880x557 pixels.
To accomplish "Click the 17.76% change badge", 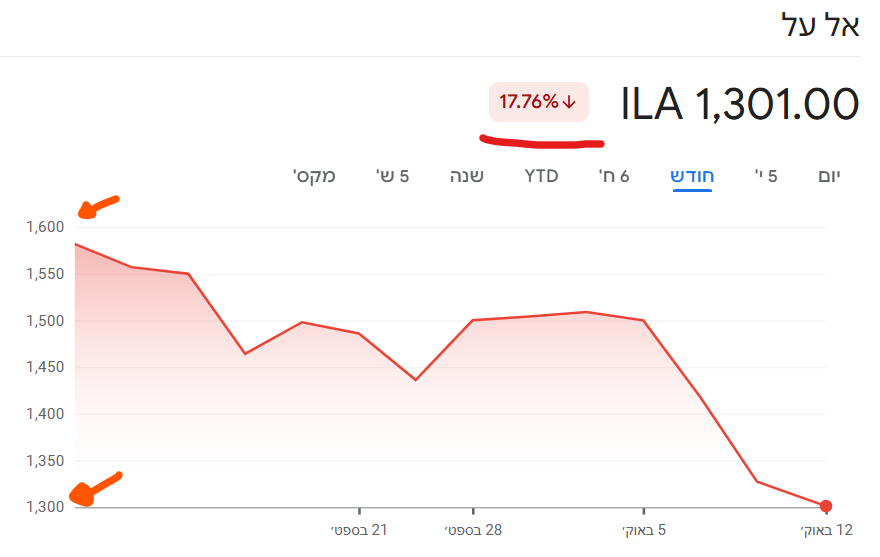I will [x=538, y=102].
